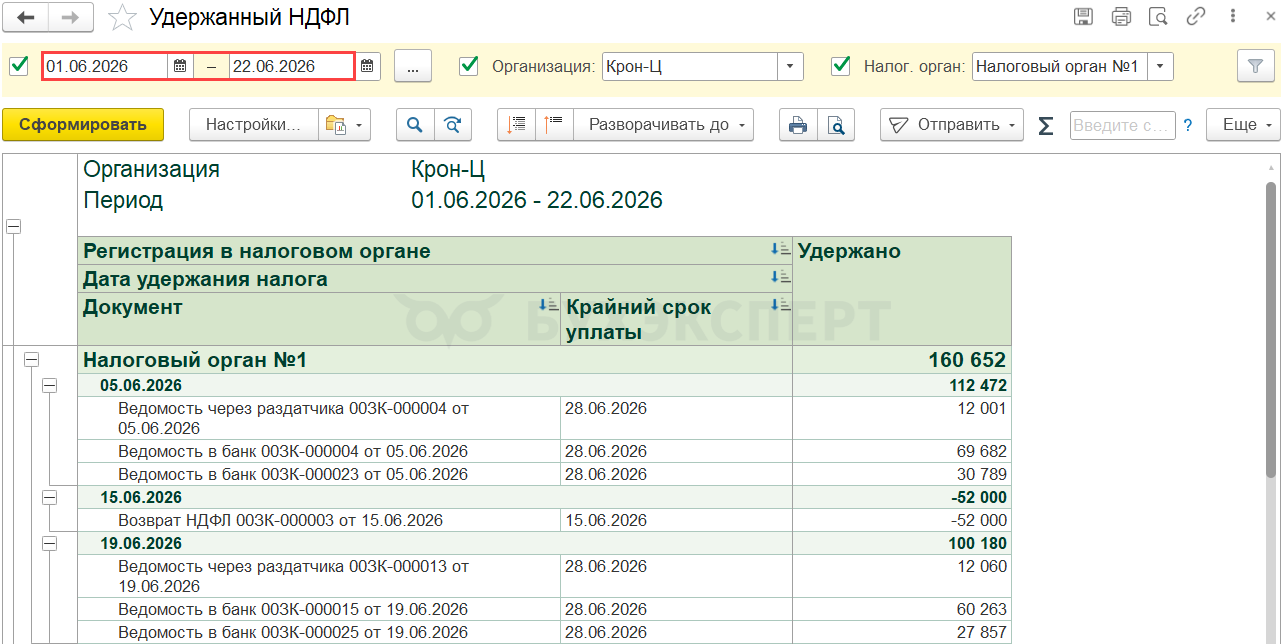1284x644 pixels.
Task: Click the 100 180 subtotal cell
Action: (x=902, y=543)
